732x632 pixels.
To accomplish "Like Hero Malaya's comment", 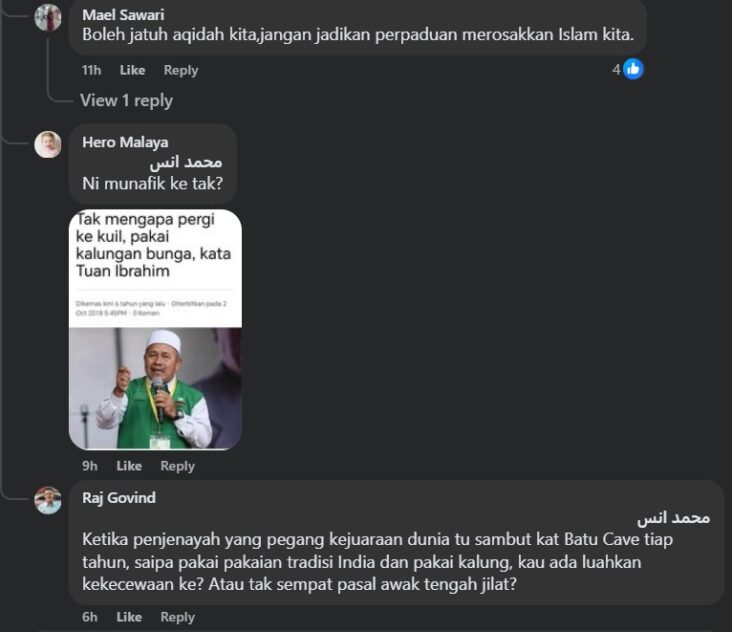I will (x=129, y=466).
